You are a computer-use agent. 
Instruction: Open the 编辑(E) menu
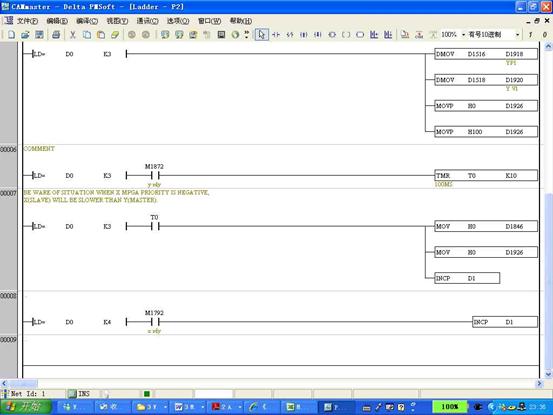click(57, 21)
